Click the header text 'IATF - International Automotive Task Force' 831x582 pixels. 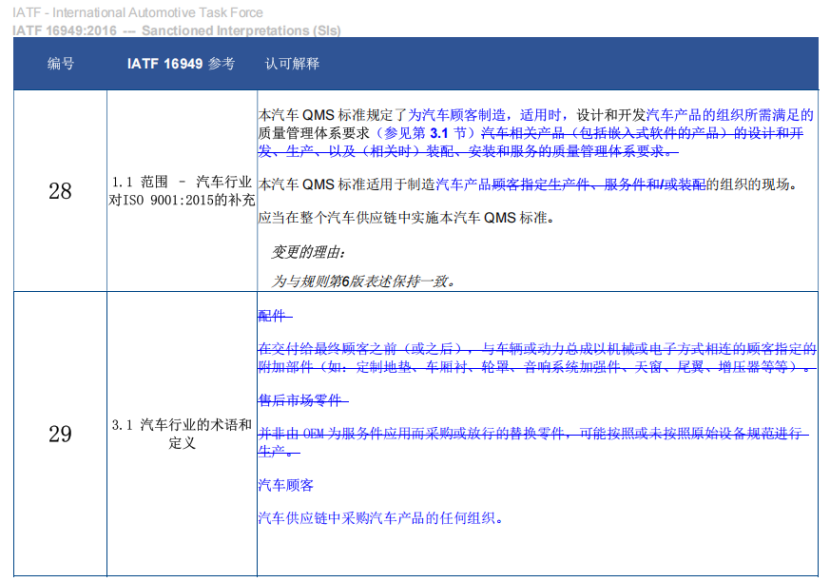tap(138, 12)
